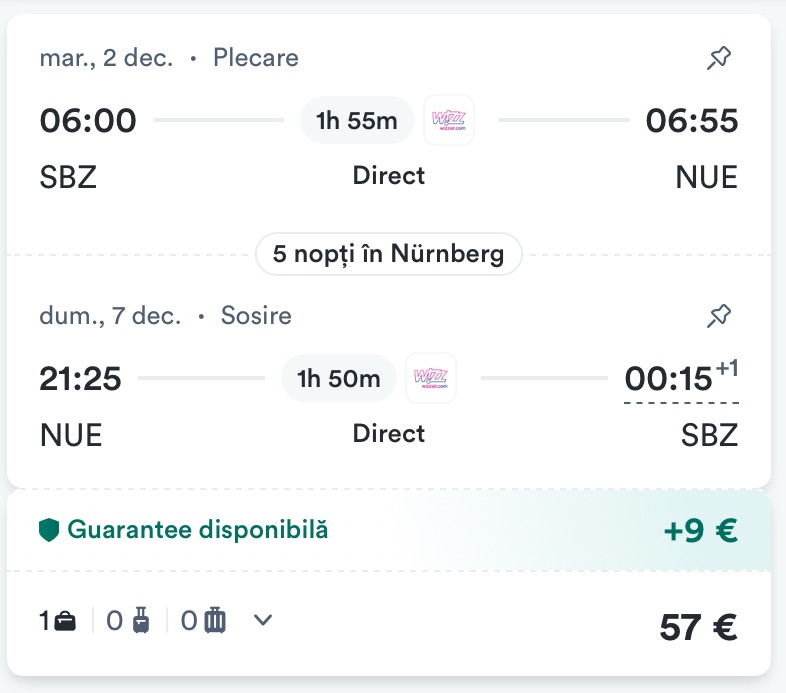Select the 57 € total price
Image resolution: width=786 pixels, height=693 pixels.
pos(698,626)
